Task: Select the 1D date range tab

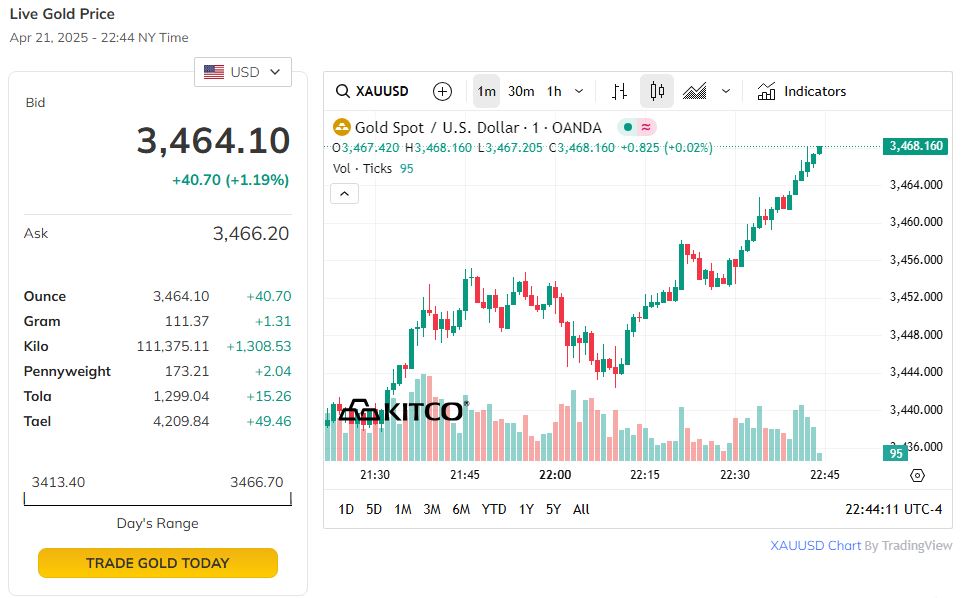Action: pos(346,509)
